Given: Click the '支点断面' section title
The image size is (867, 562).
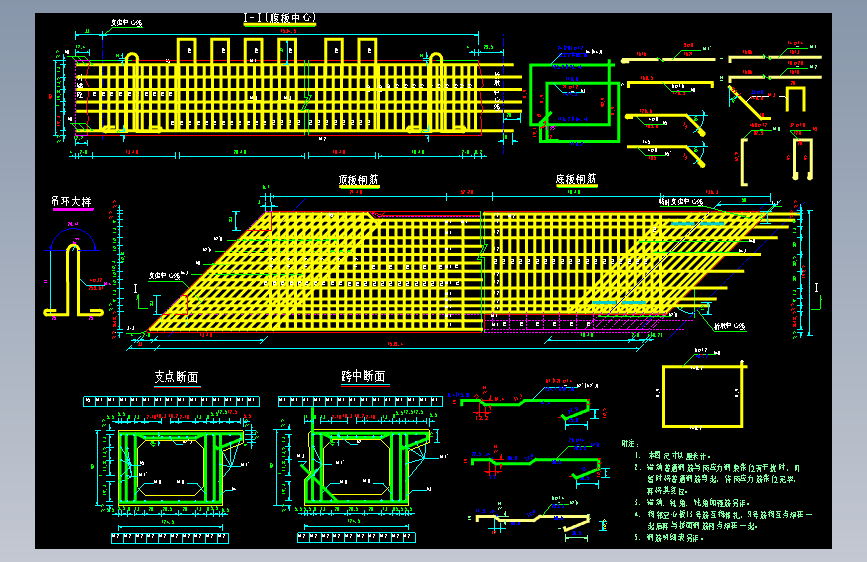Looking at the screenshot, I should pos(176,377).
